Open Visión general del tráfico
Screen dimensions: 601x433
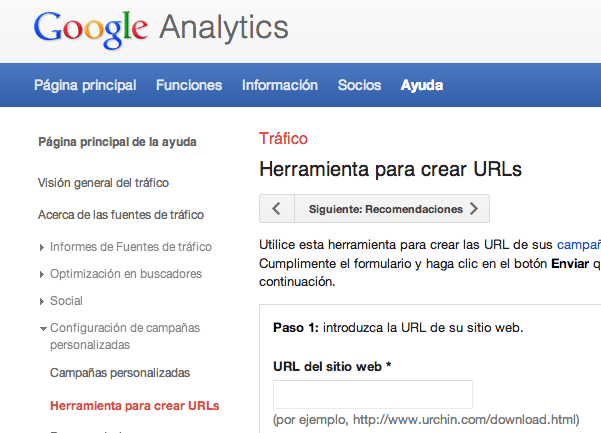[x=103, y=183]
